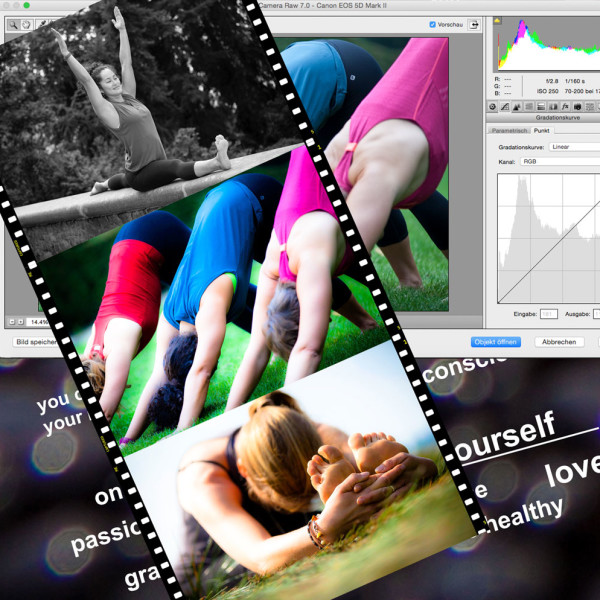The width and height of the screenshot is (600, 600).
Task: Open the Lens Corrections panel icon
Action: pyautogui.click(x=553, y=107)
